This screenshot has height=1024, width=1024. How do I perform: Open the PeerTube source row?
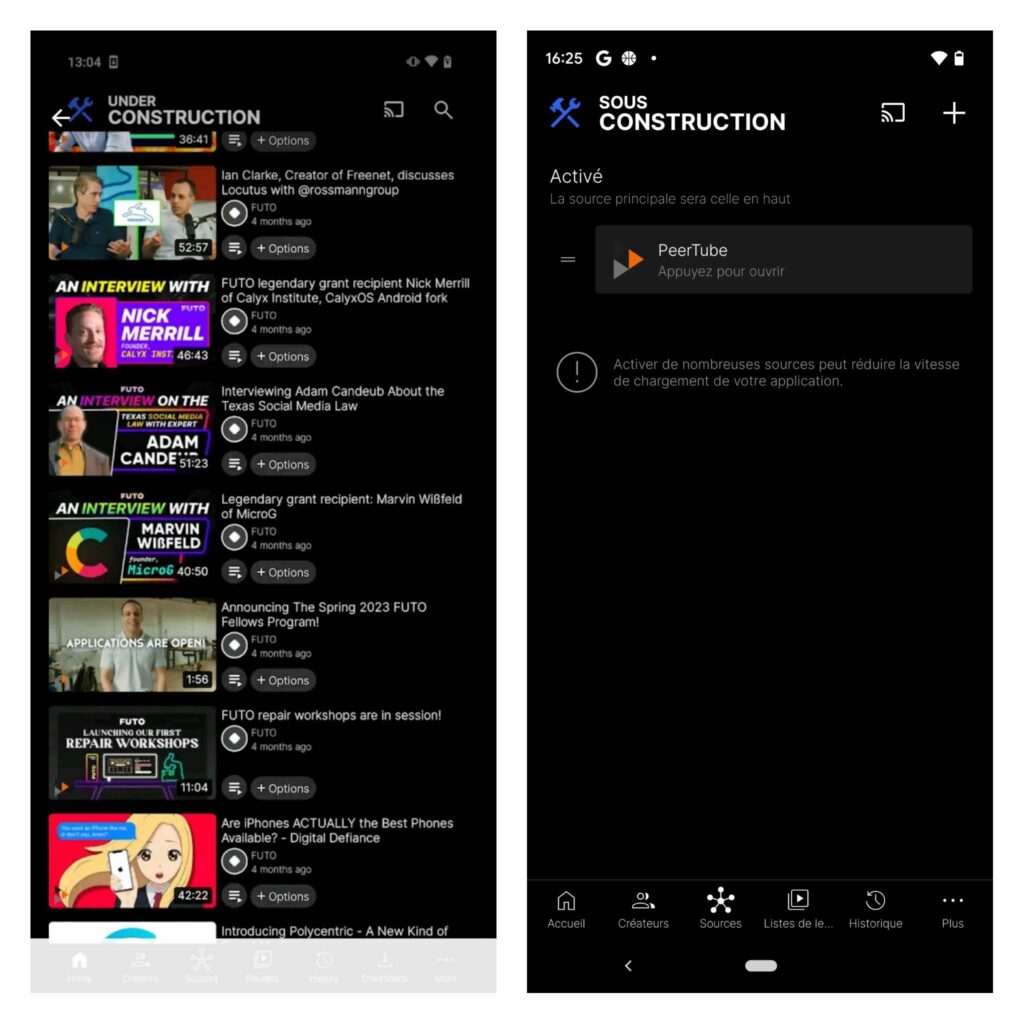pos(783,260)
